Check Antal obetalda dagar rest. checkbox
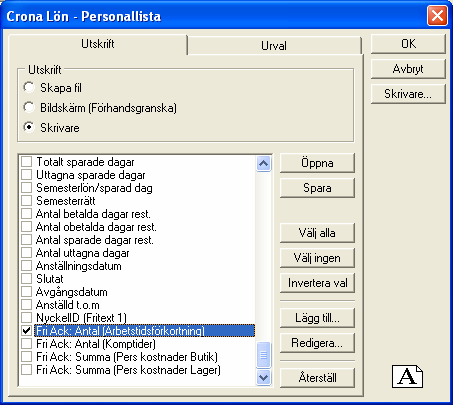453x405 pixels. pos(26,227)
